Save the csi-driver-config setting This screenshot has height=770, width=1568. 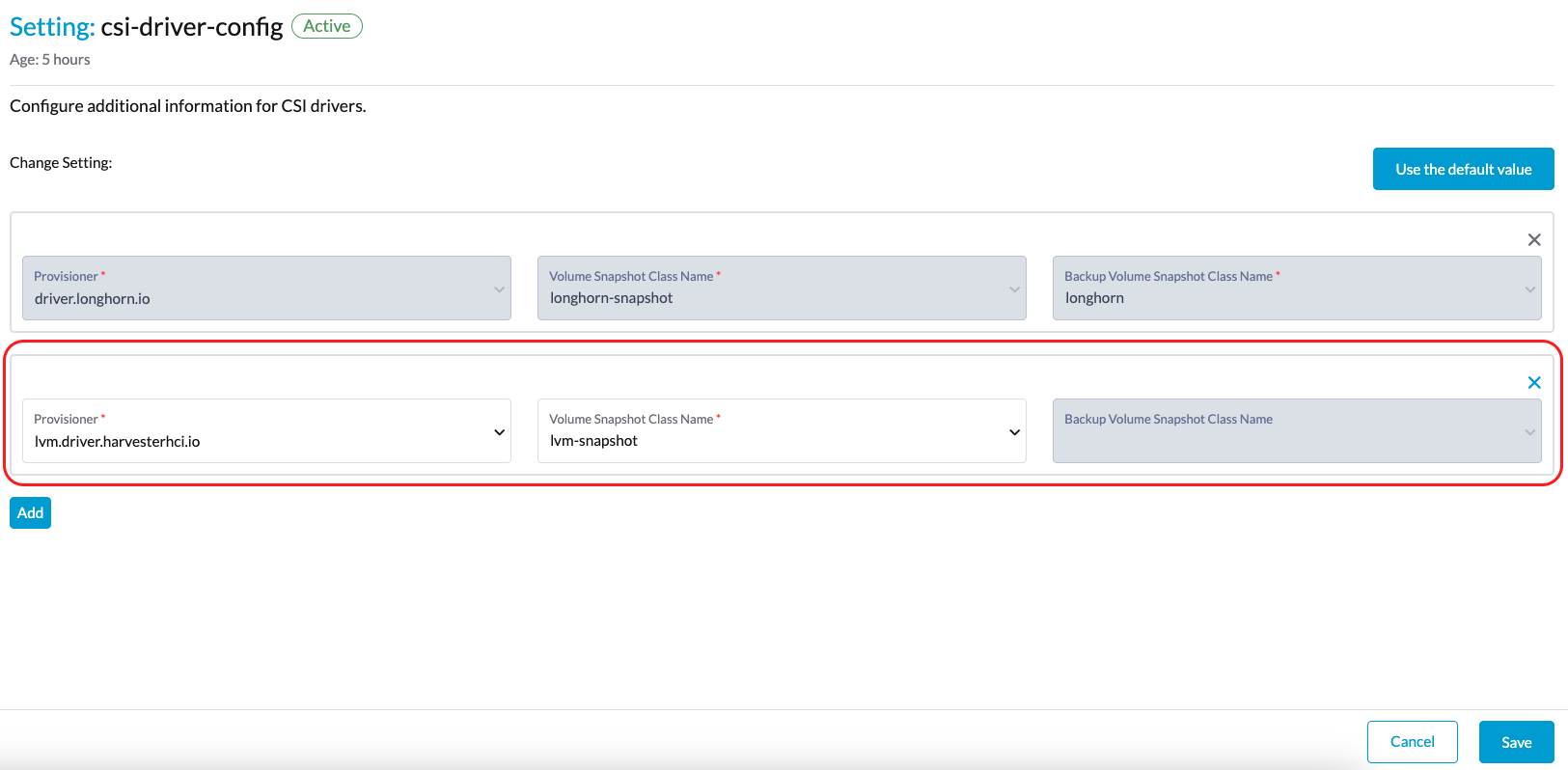(x=1516, y=742)
